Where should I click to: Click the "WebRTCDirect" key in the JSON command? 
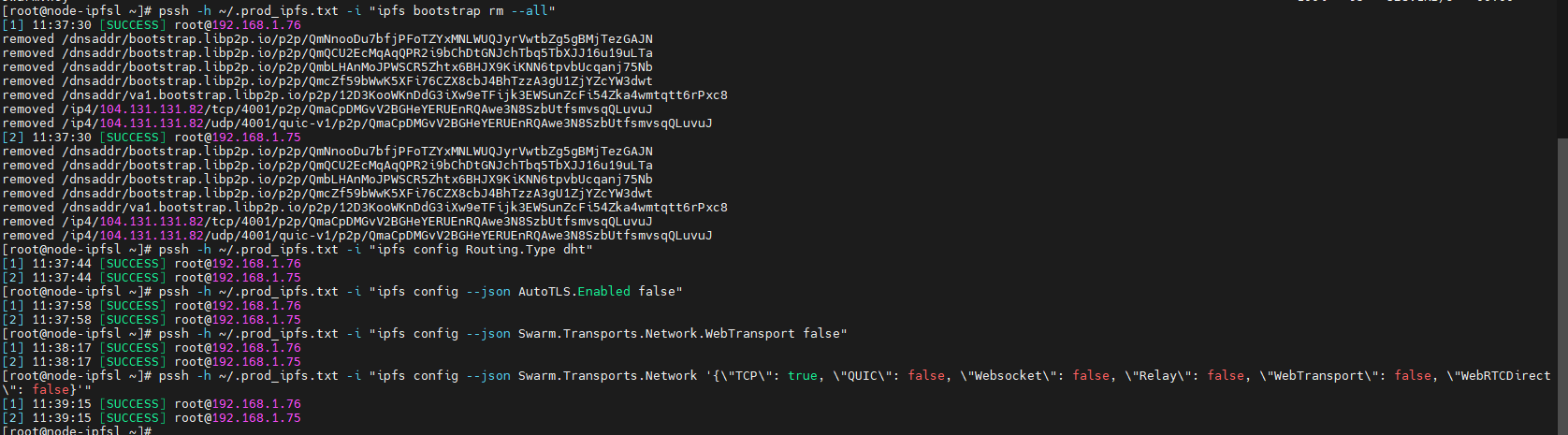pyautogui.click(x=1505, y=376)
